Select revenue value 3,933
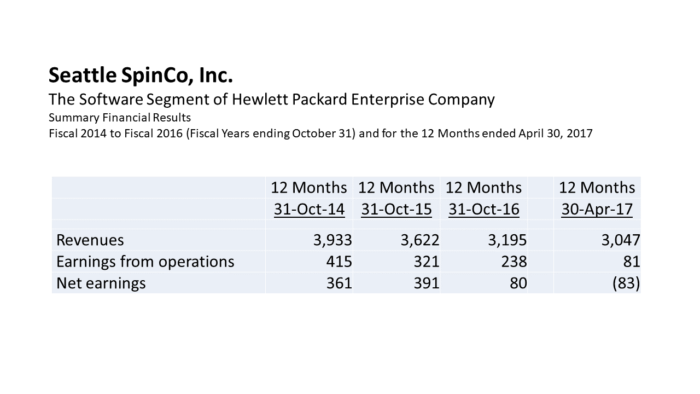The image size is (700, 394). (x=333, y=240)
